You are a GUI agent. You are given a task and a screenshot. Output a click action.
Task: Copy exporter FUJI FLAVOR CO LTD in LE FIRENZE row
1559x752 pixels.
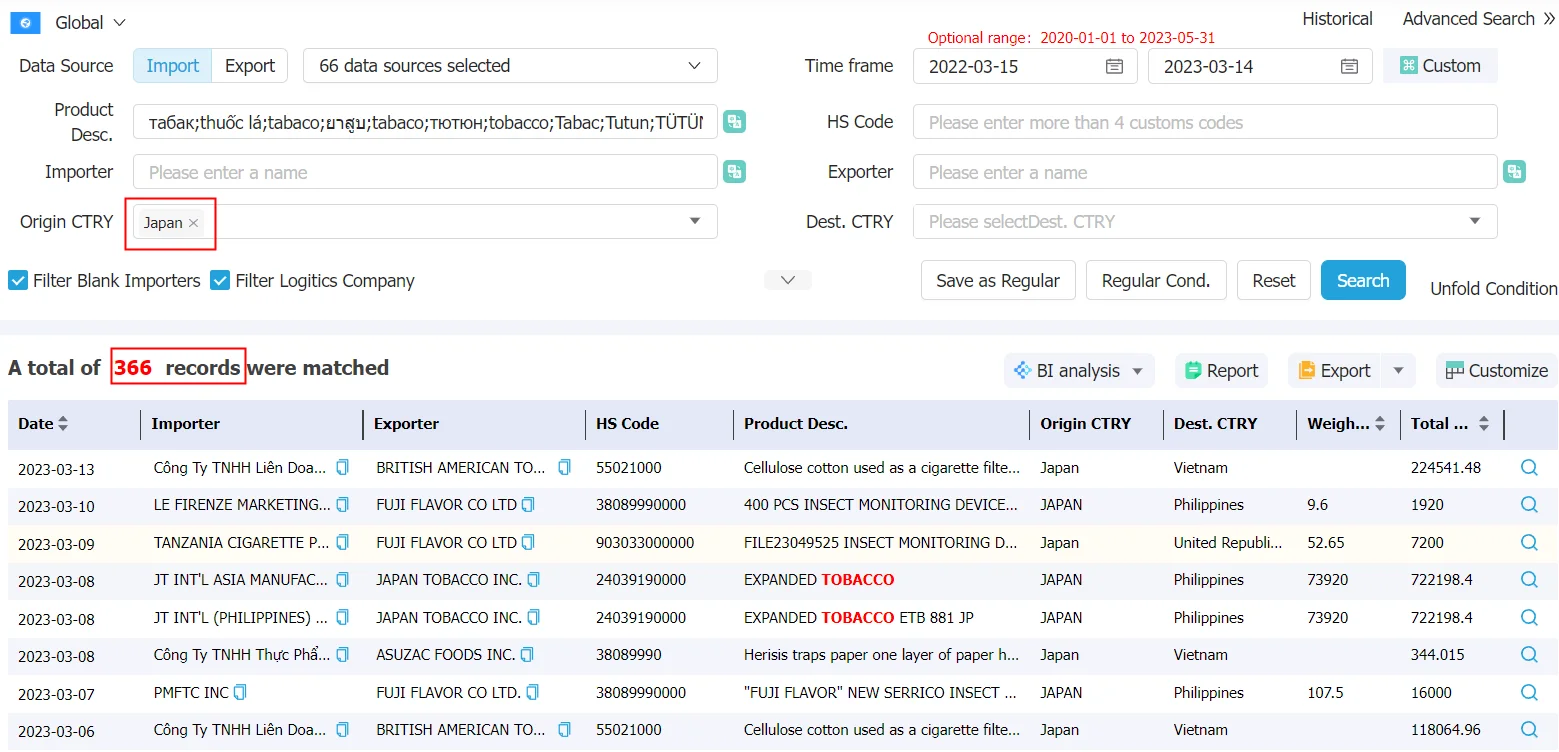pyautogui.click(x=528, y=505)
